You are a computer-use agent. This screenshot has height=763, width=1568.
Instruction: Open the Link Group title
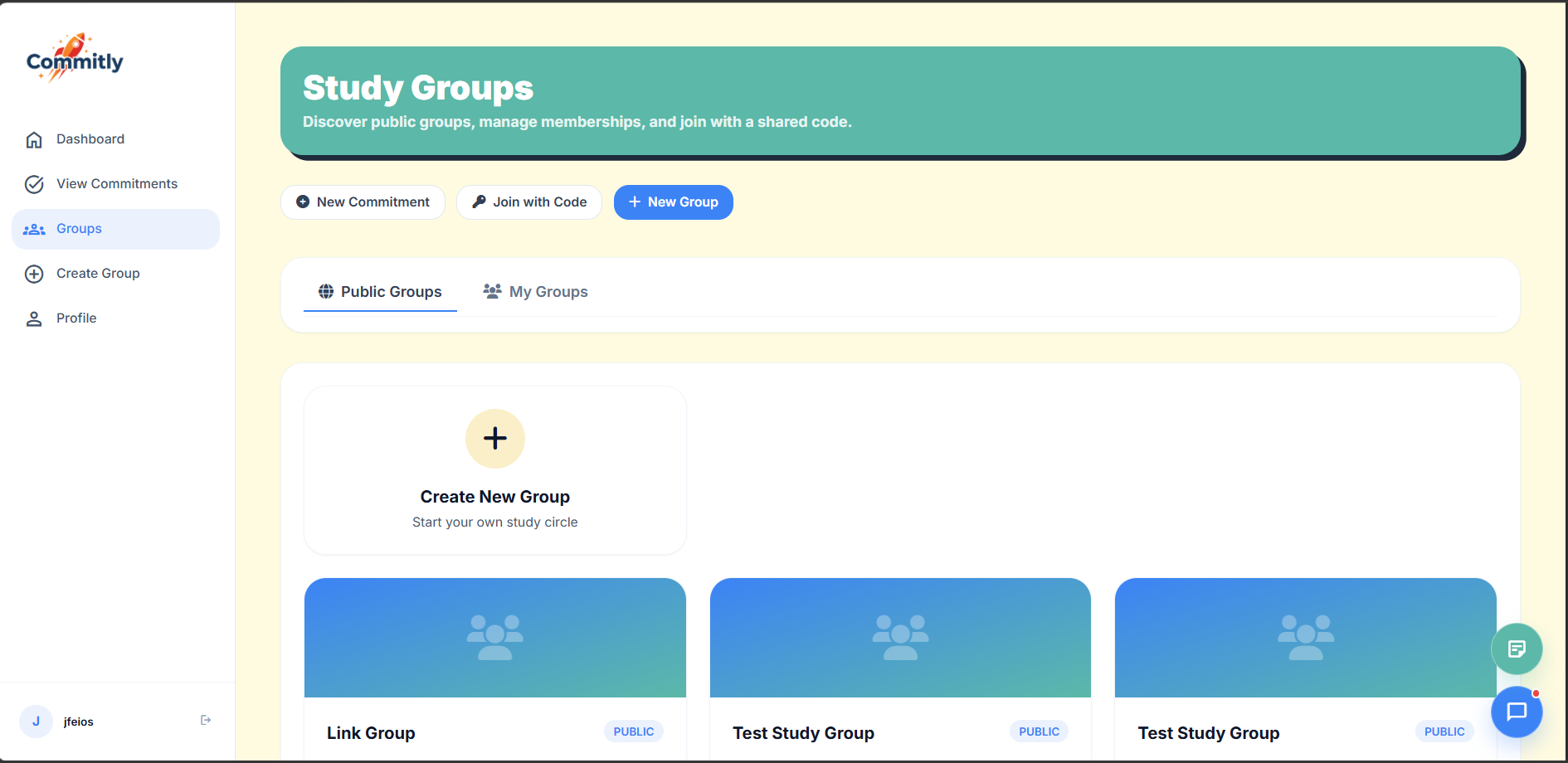(371, 733)
